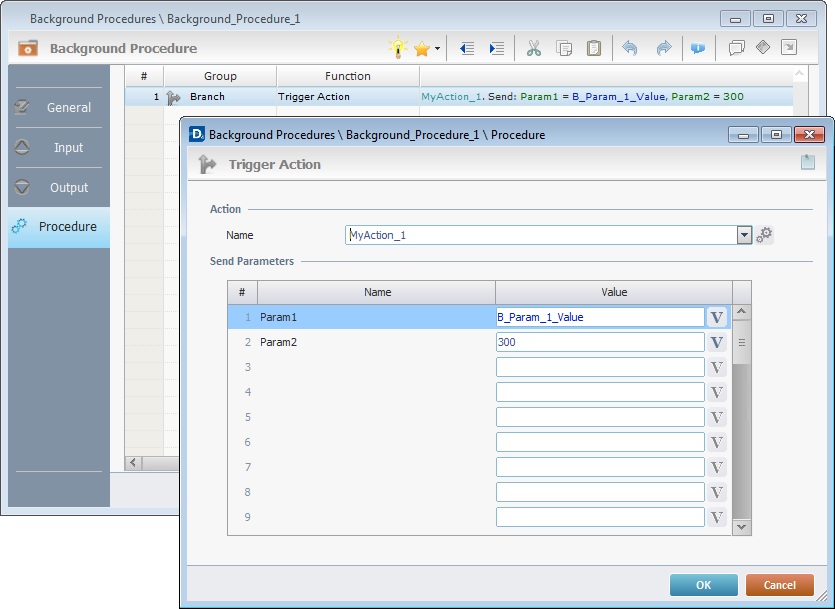The height and width of the screenshot is (609, 835).
Task: Click the Param2 value field showing 300
Action: [x=599, y=342]
